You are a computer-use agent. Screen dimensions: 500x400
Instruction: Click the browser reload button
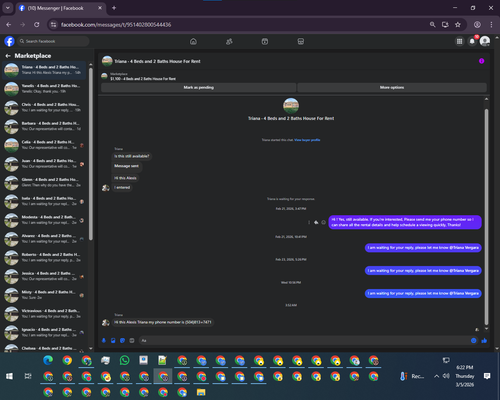click(37, 25)
